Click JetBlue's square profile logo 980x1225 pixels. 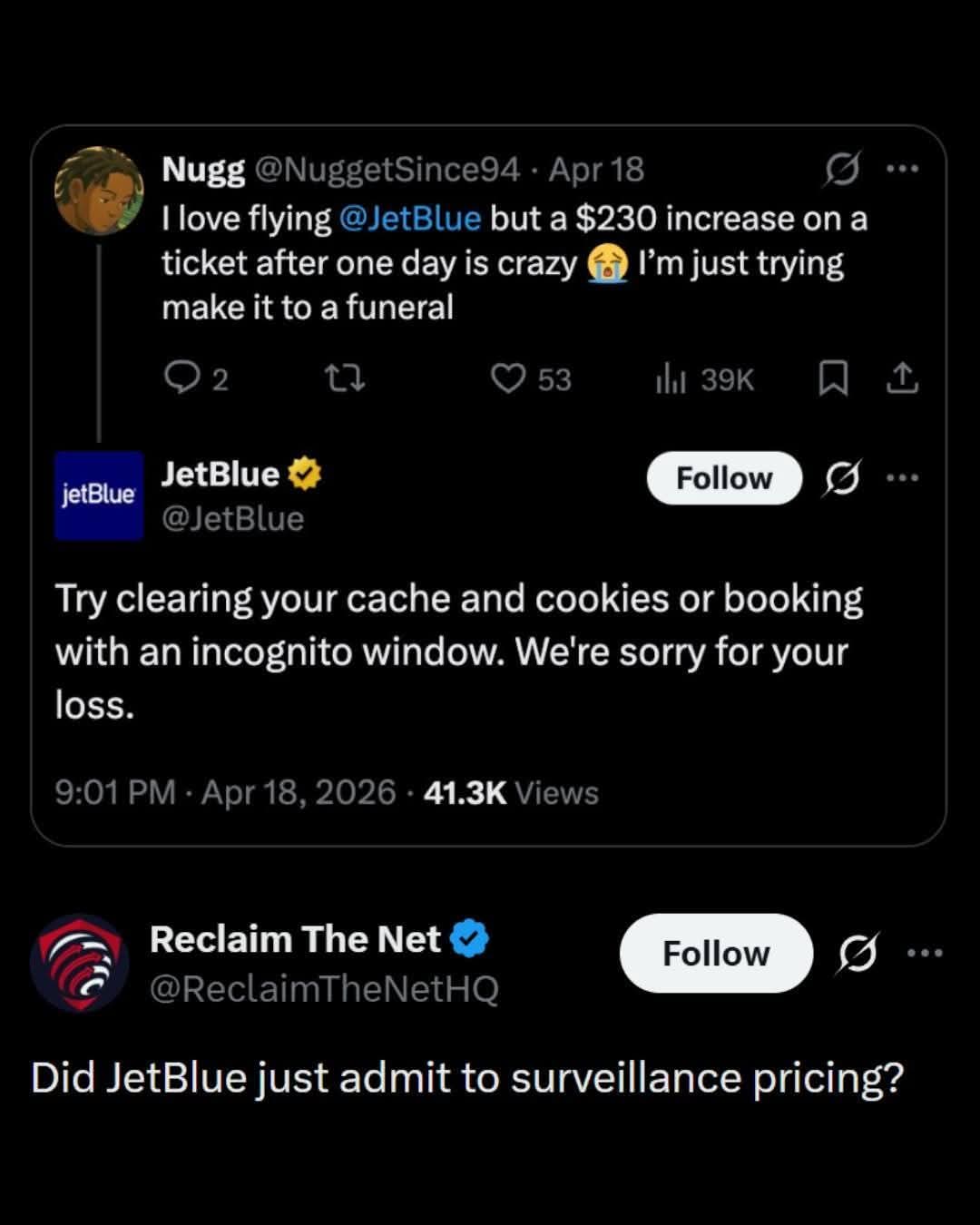pos(98,494)
